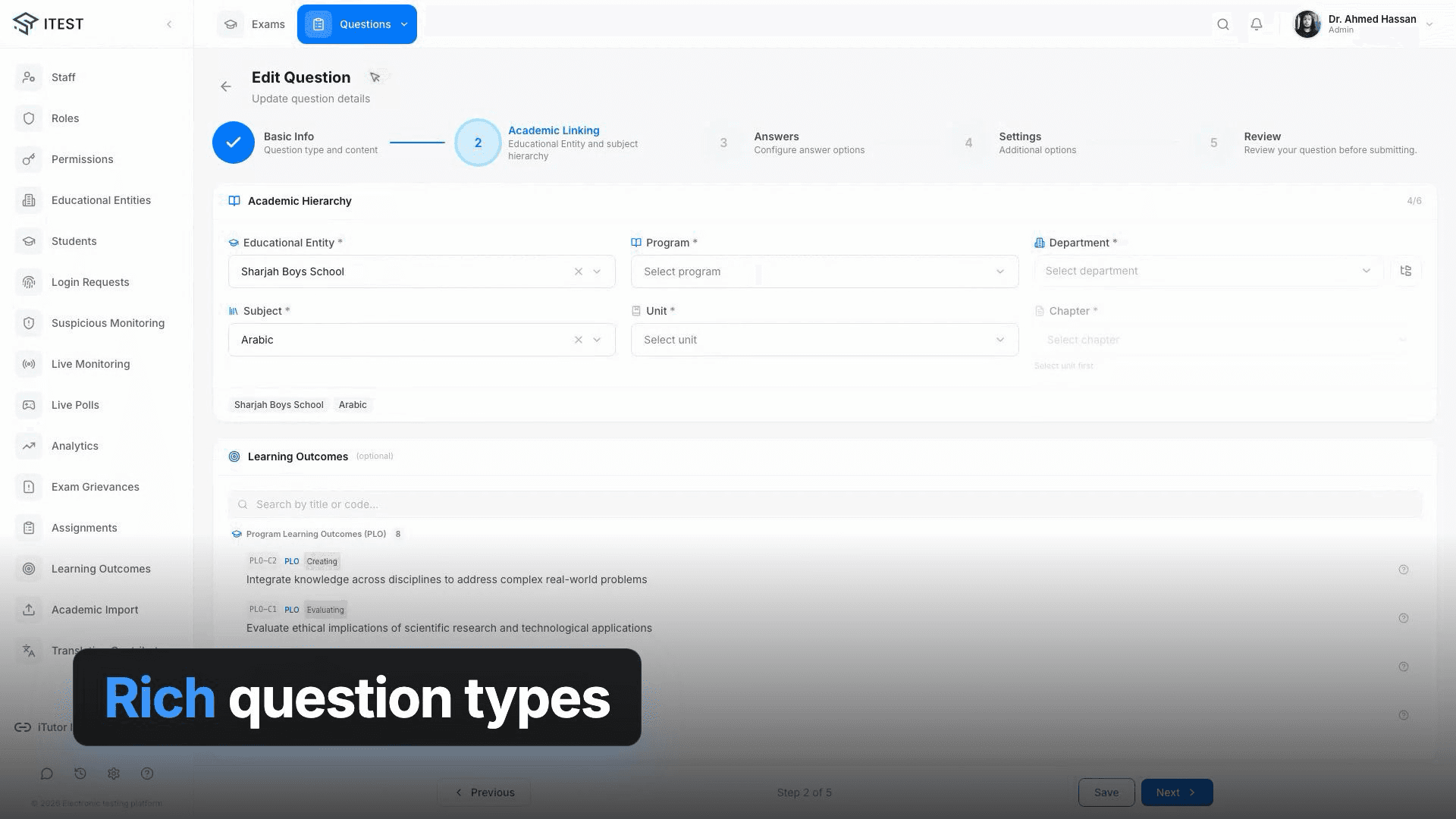
Task: Click the Step 2 of 5 indicator
Action: tap(804, 792)
